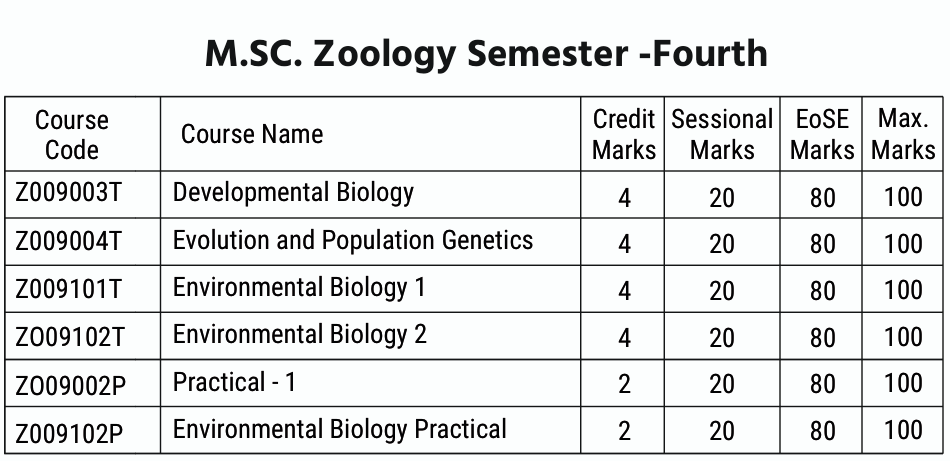Click course code Z009102P
This screenshot has width=950, height=461.
click(x=69, y=433)
